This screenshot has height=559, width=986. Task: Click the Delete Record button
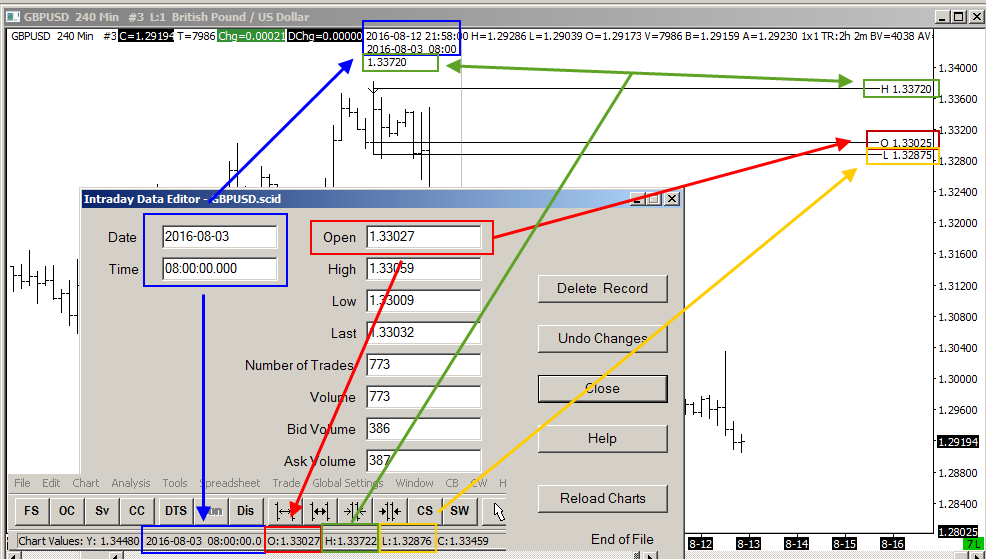(602, 289)
